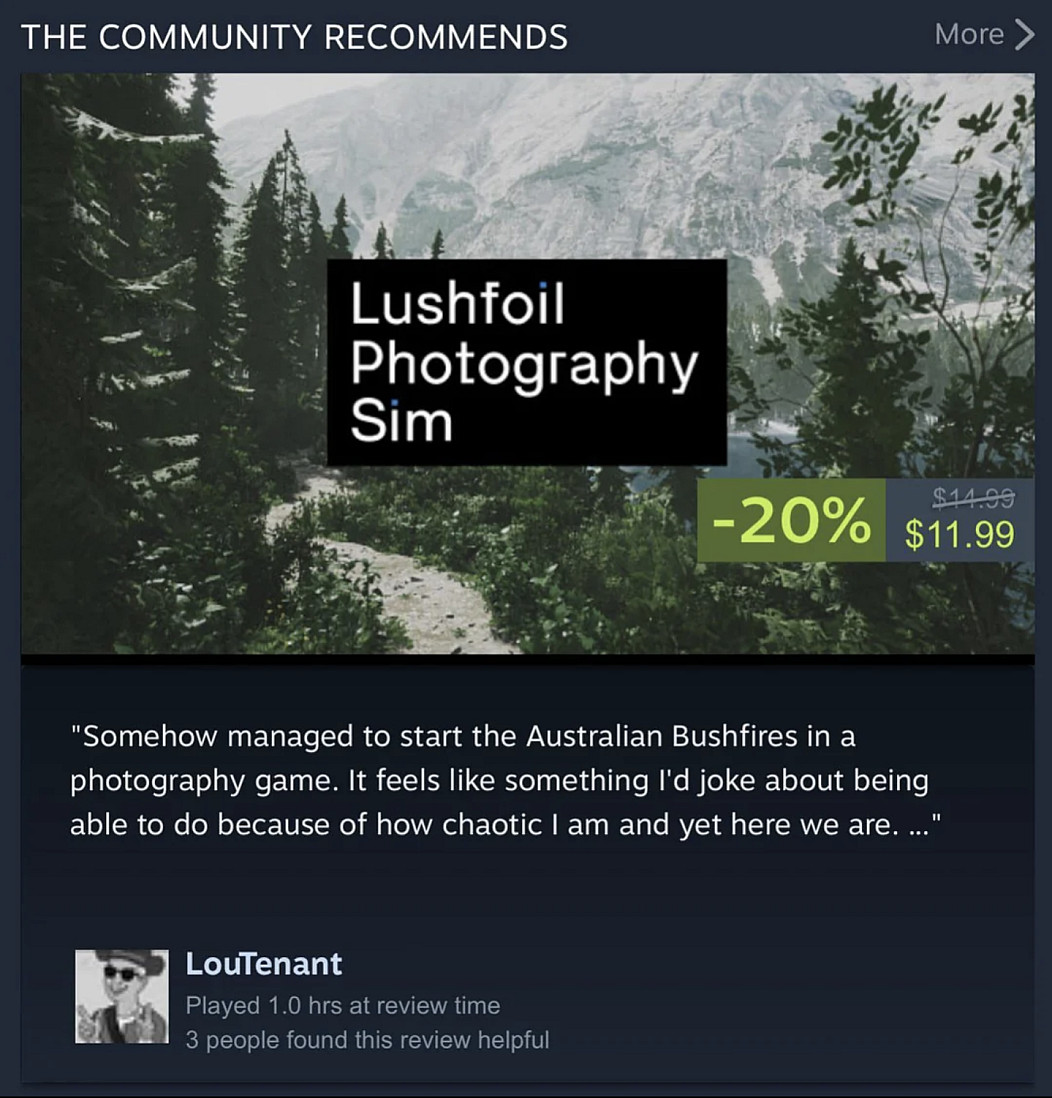The width and height of the screenshot is (1052, 1098).
Task: Click the review quote about Australian Bushfires
Action: point(506,781)
